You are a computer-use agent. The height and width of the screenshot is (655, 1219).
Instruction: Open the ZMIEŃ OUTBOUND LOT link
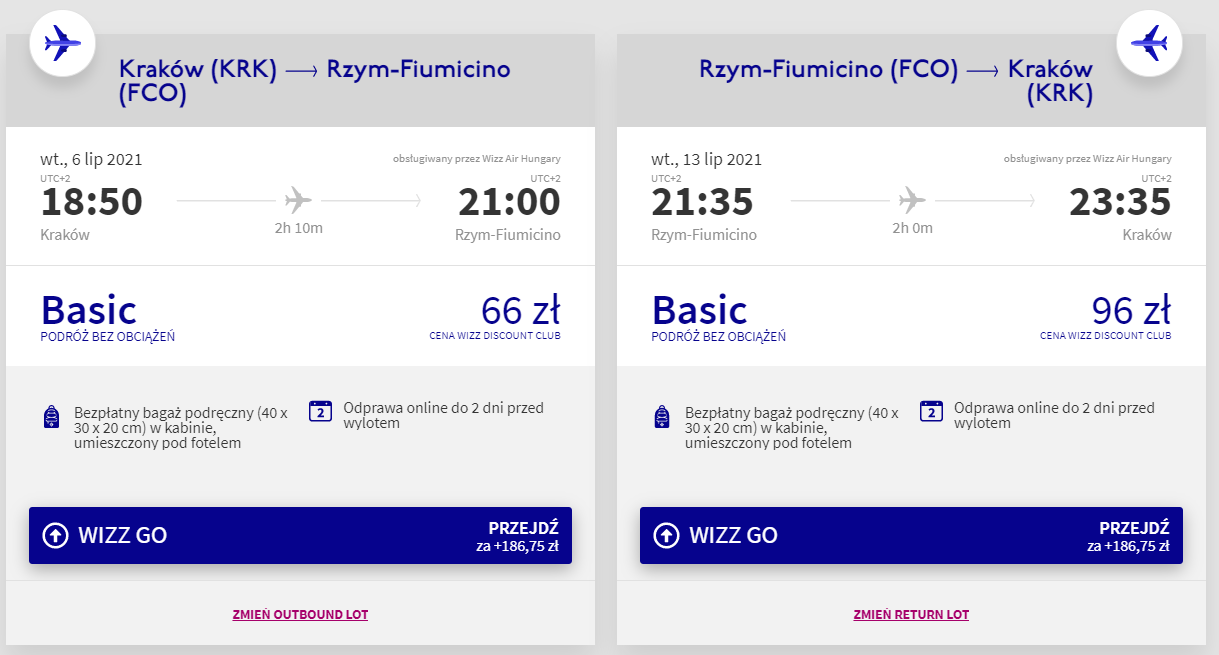[300, 614]
